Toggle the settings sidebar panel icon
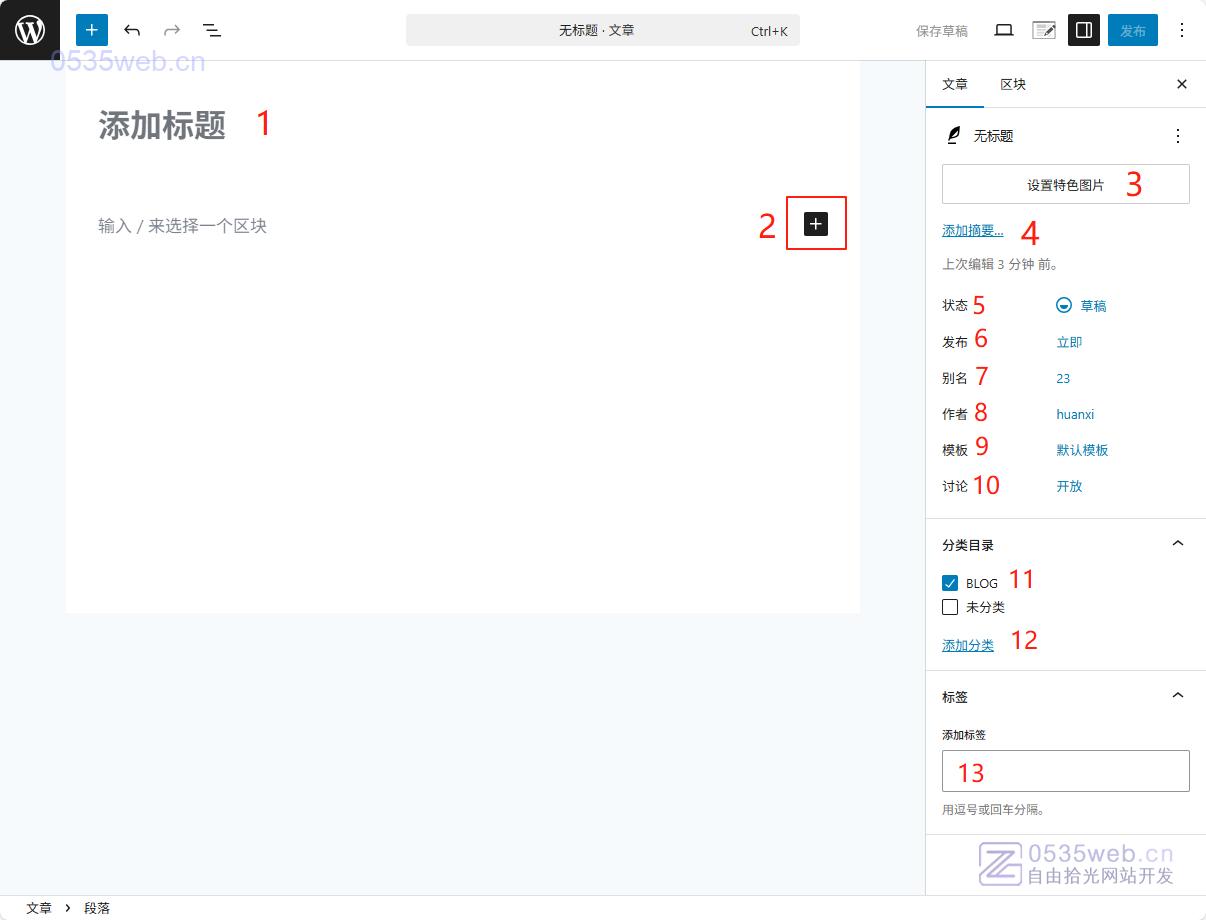 click(x=1083, y=30)
